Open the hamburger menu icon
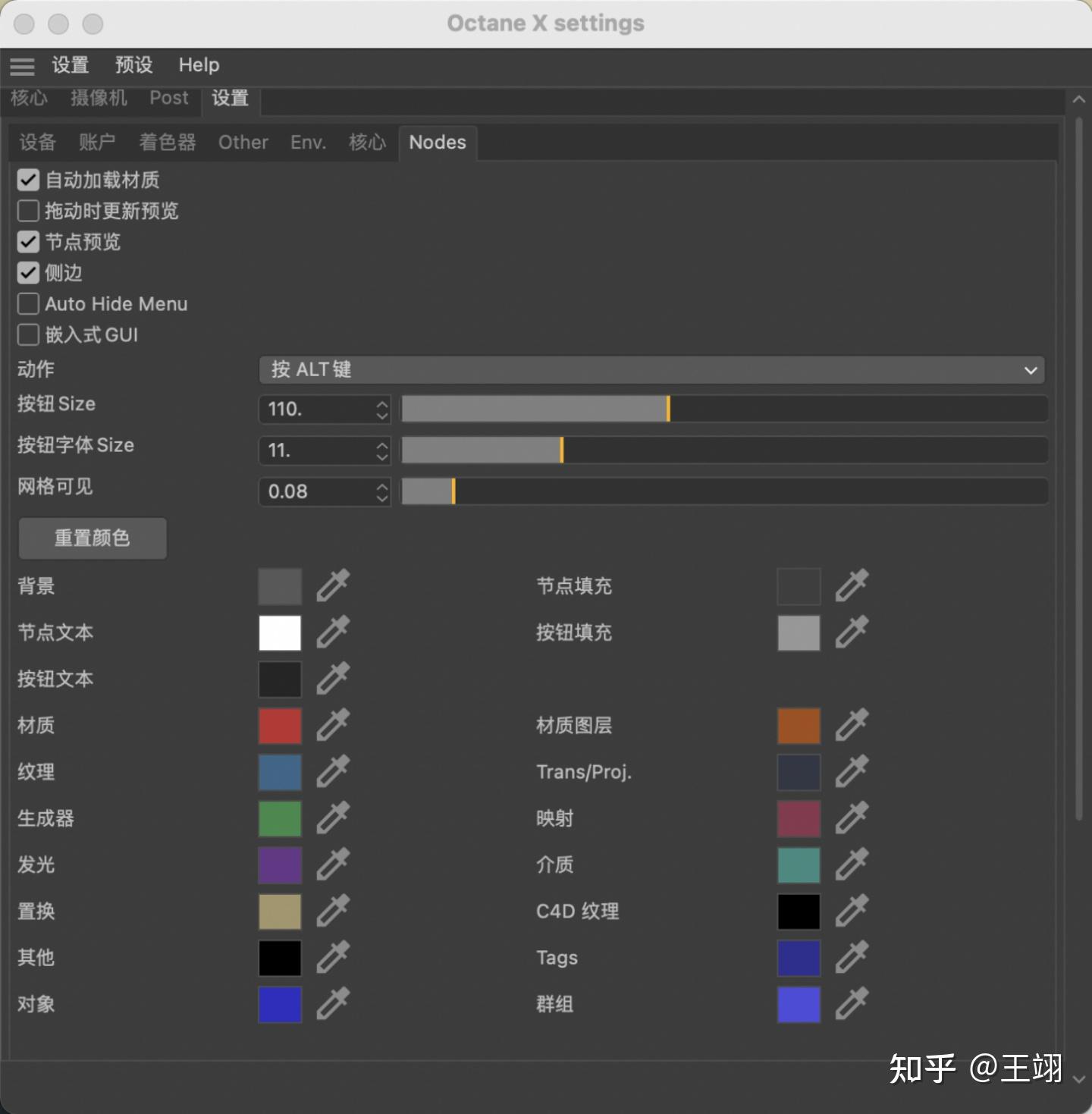Viewport: 1092px width, 1114px height. [22, 67]
